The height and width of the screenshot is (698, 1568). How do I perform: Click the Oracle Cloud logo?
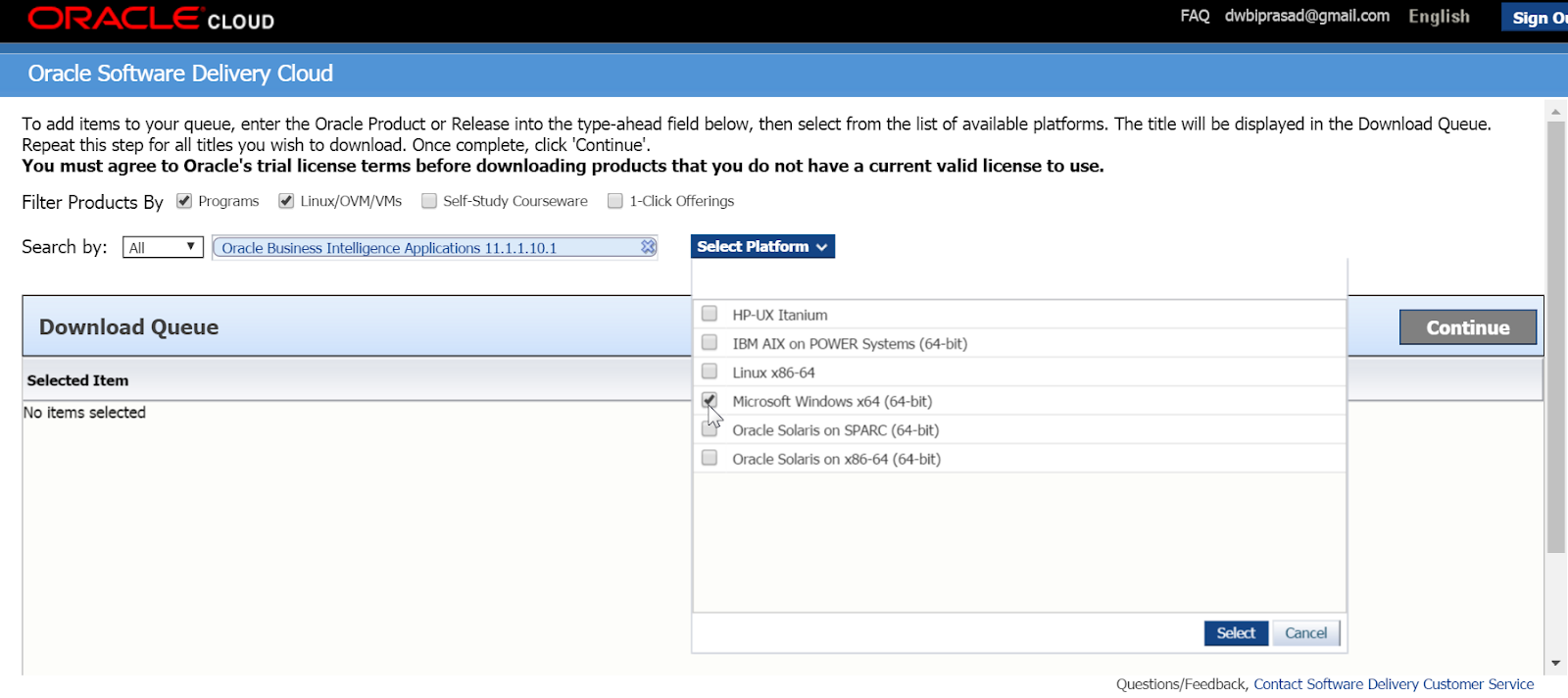(151, 19)
